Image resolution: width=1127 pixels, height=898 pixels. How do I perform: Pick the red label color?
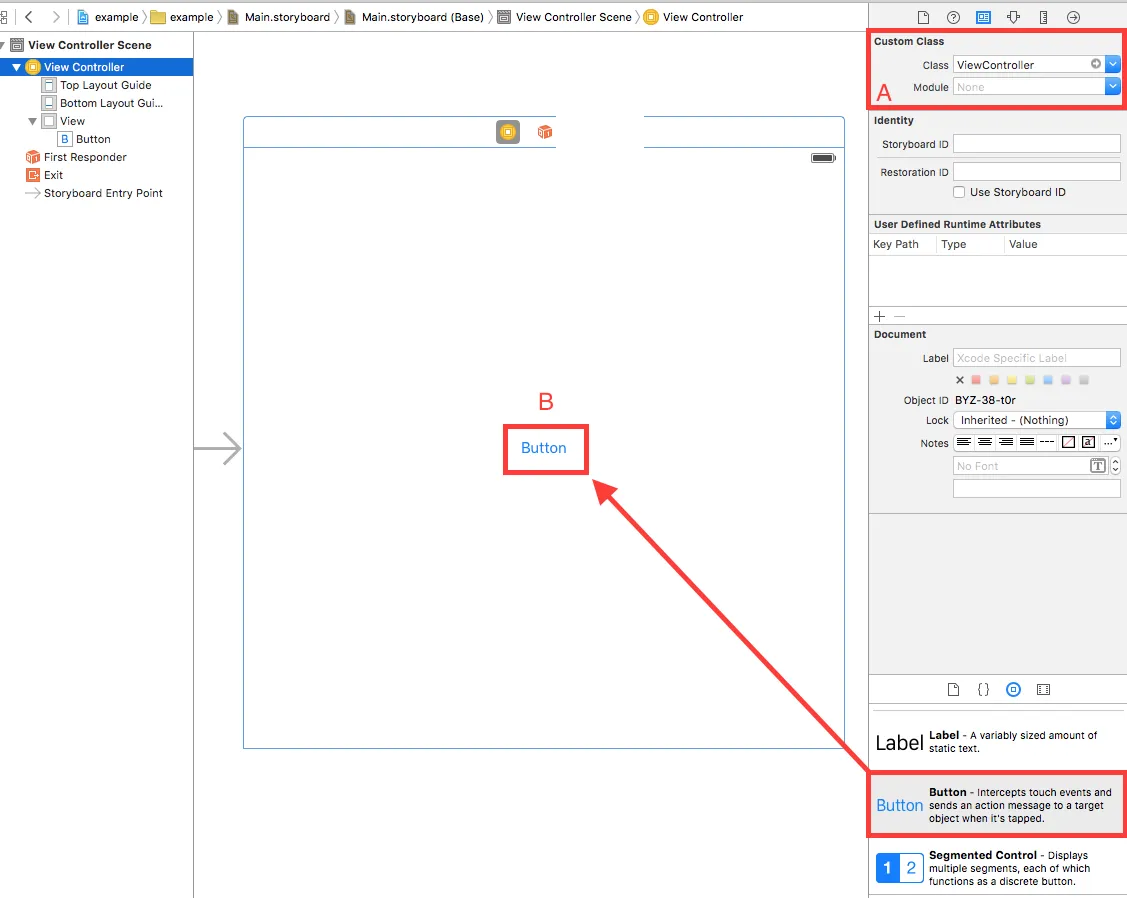976,380
